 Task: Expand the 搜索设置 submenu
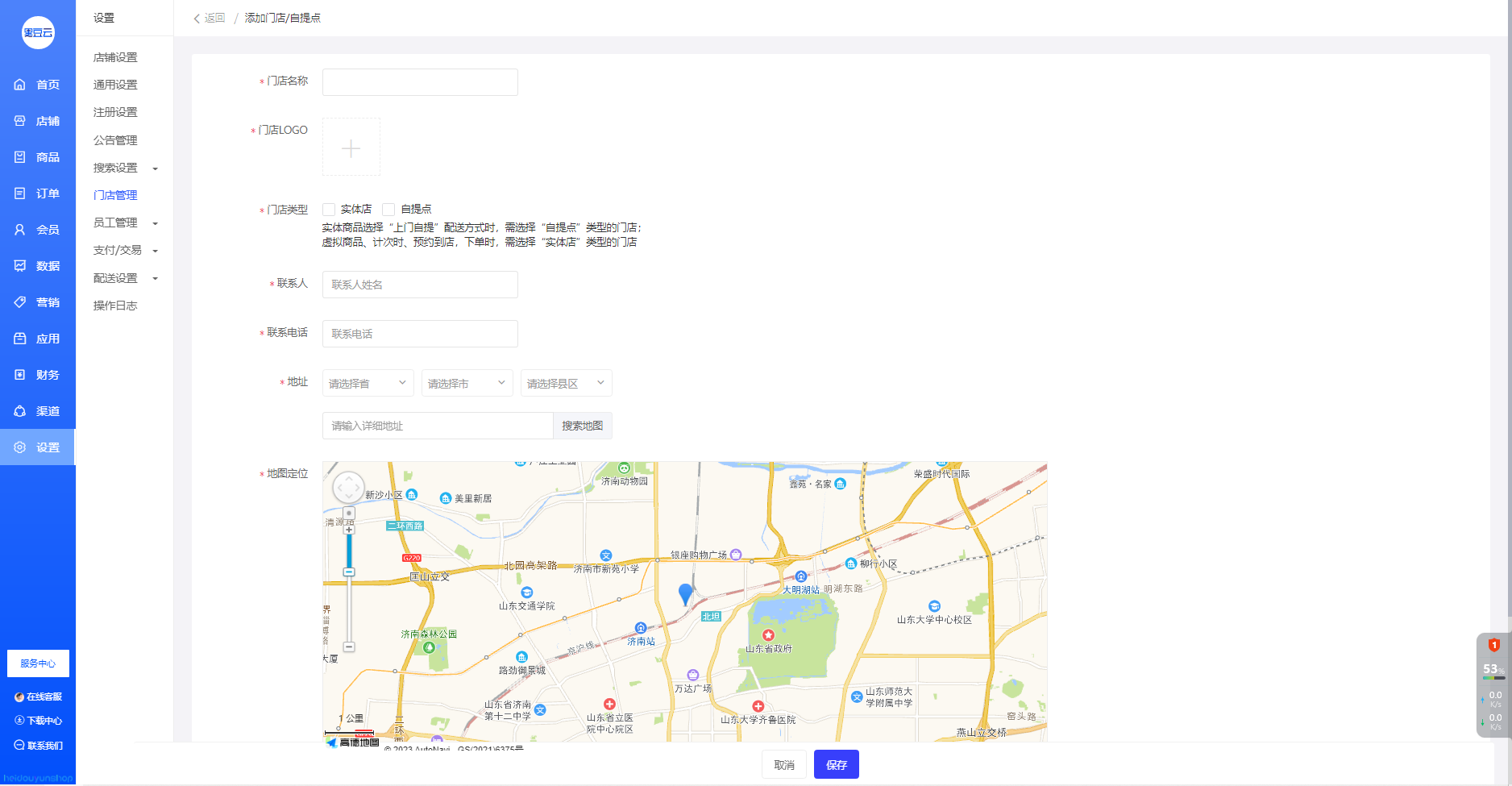(x=125, y=168)
